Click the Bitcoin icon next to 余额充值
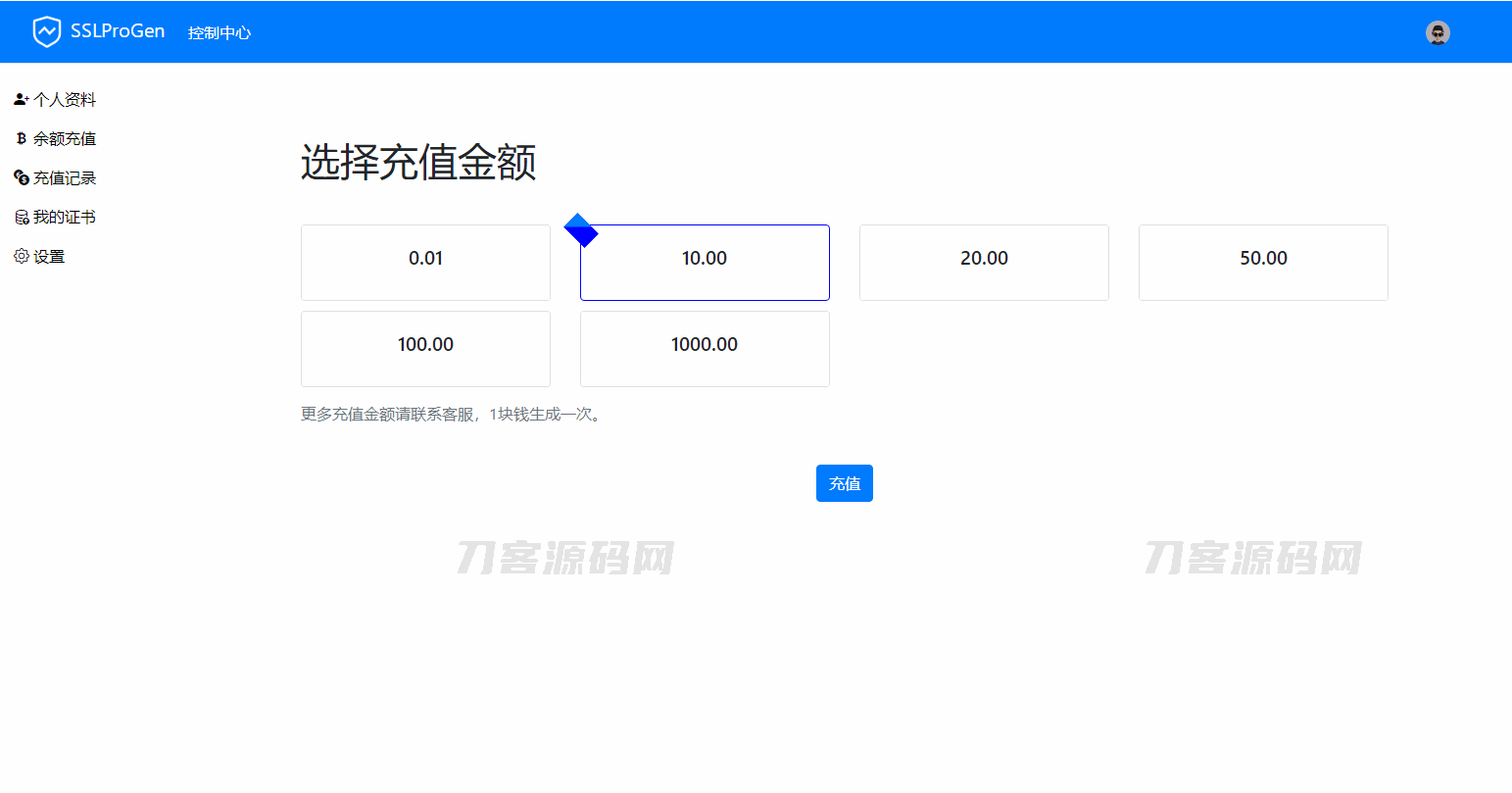 click(x=21, y=138)
